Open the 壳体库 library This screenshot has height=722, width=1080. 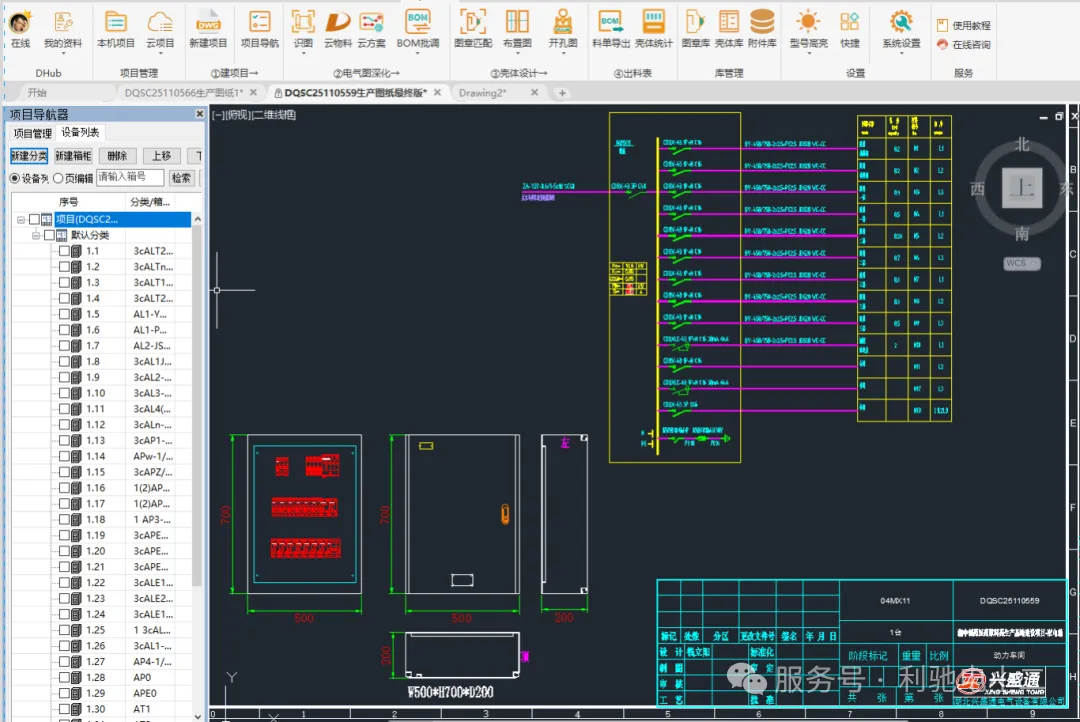[x=729, y=24]
